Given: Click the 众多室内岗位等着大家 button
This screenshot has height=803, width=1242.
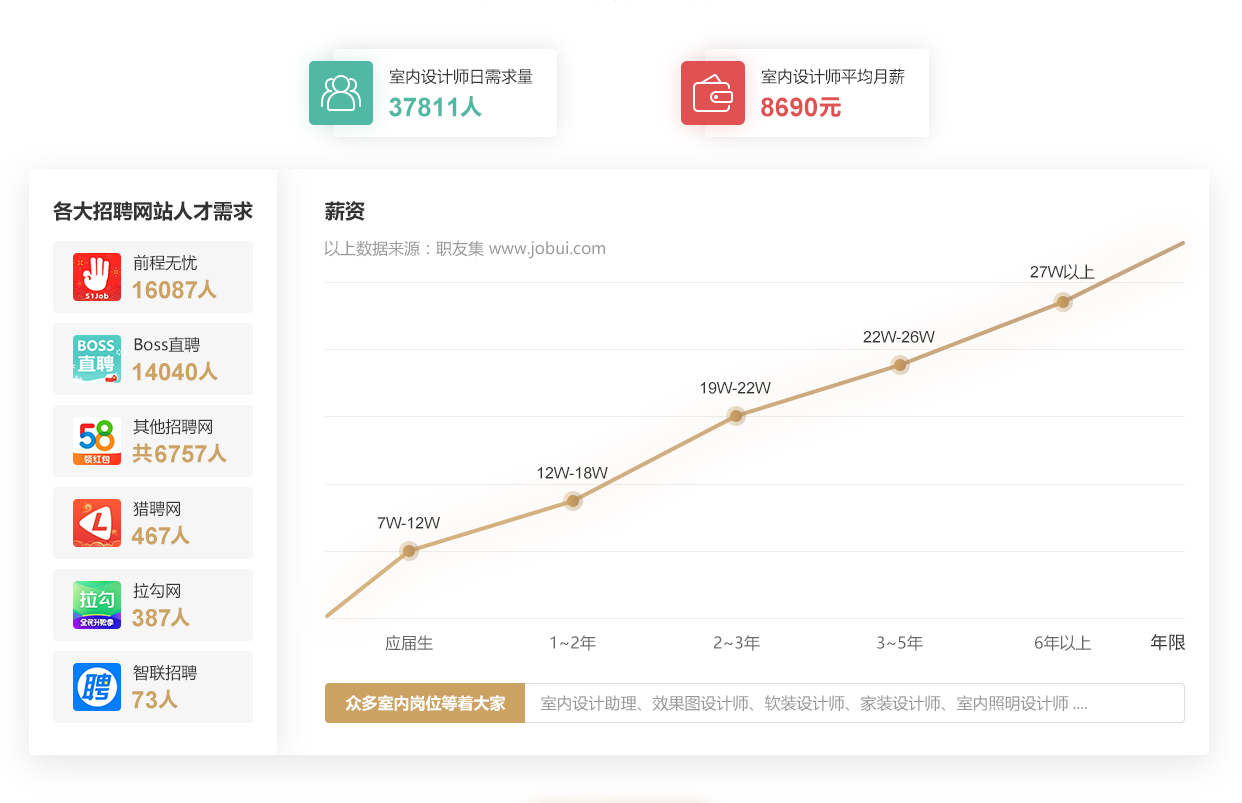Looking at the screenshot, I should point(425,703).
